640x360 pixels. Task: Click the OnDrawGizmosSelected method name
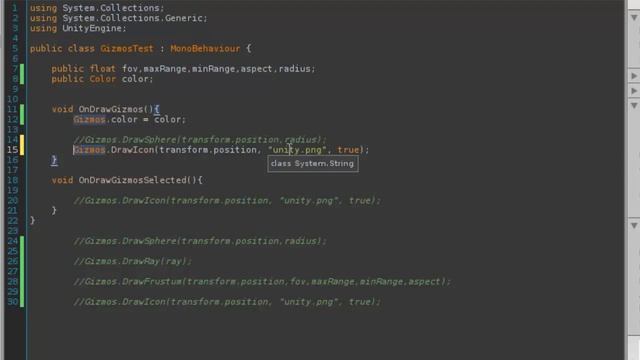pyautogui.click(x=132, y=180)
